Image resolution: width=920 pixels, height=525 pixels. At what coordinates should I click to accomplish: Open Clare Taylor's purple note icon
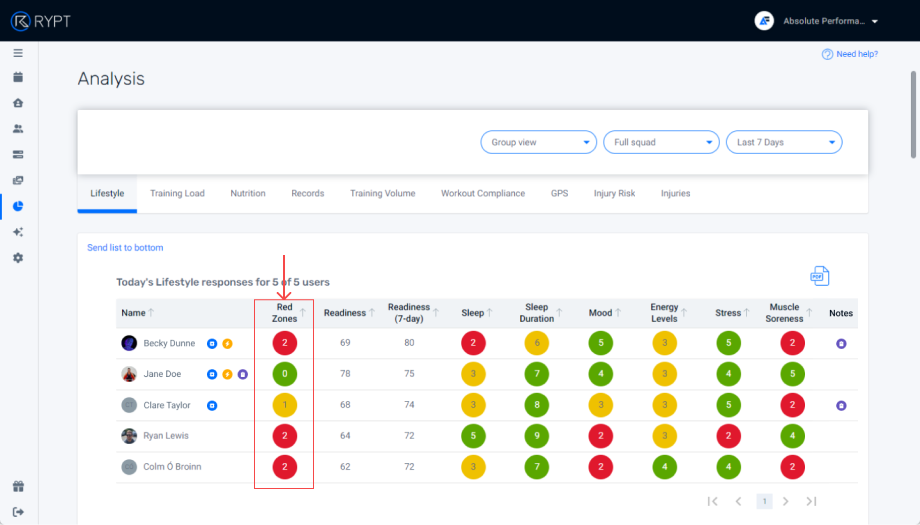pos(841,405)
